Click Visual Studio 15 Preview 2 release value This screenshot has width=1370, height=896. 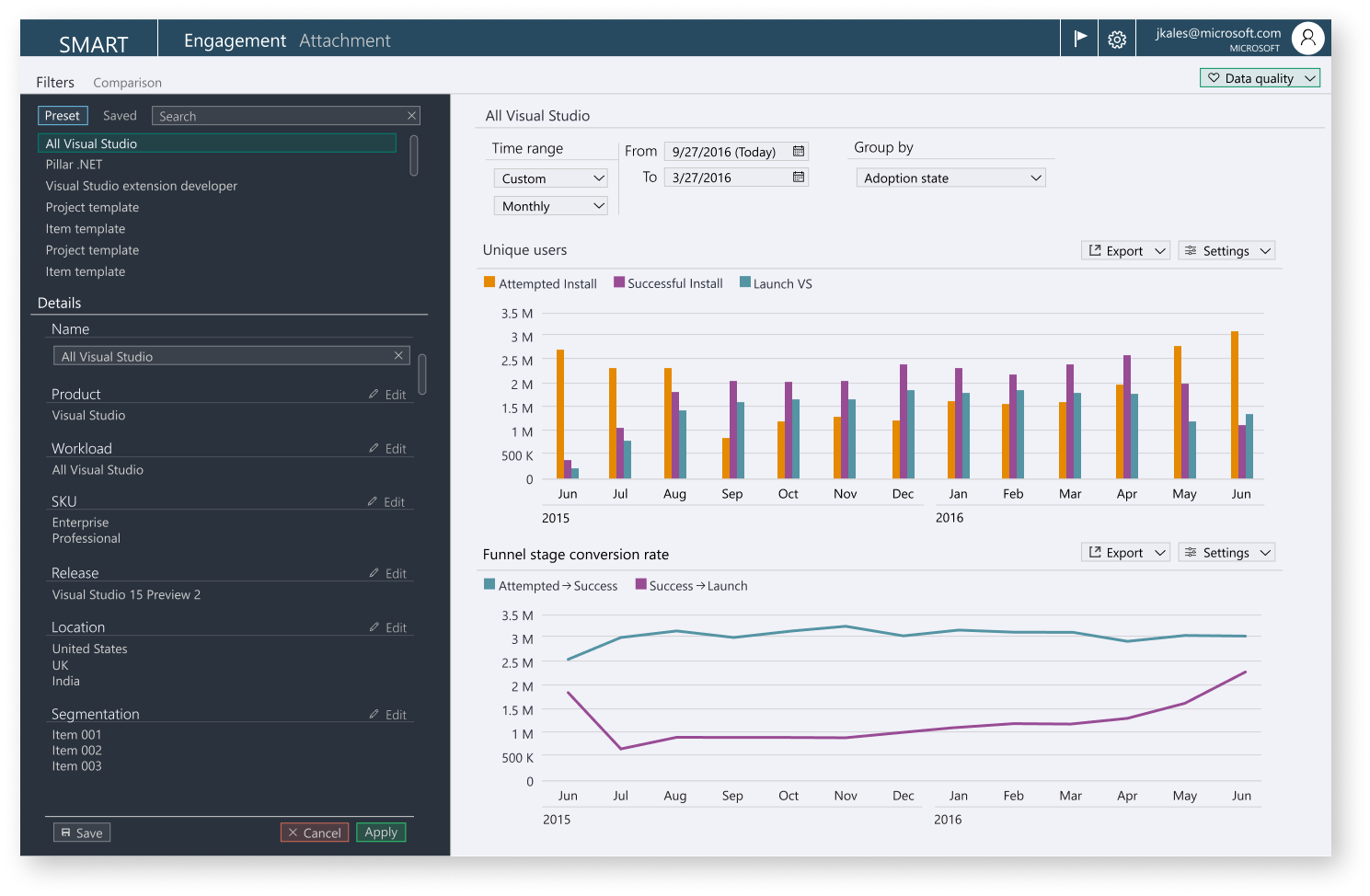126,595
